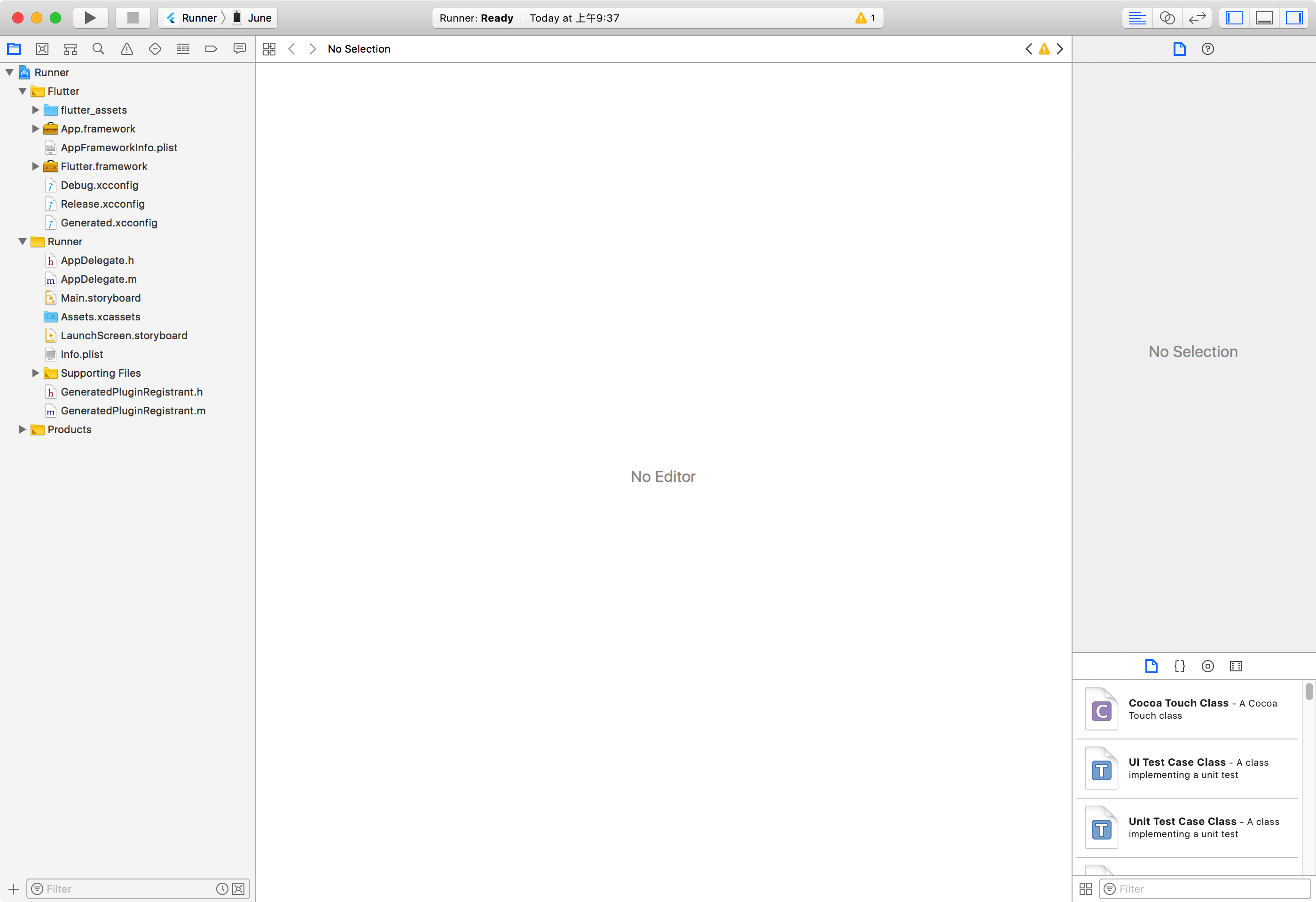Select the UI Test Case Class template
The width and height of the screenshot is (1316, 902).
(x=1187, y=769)
